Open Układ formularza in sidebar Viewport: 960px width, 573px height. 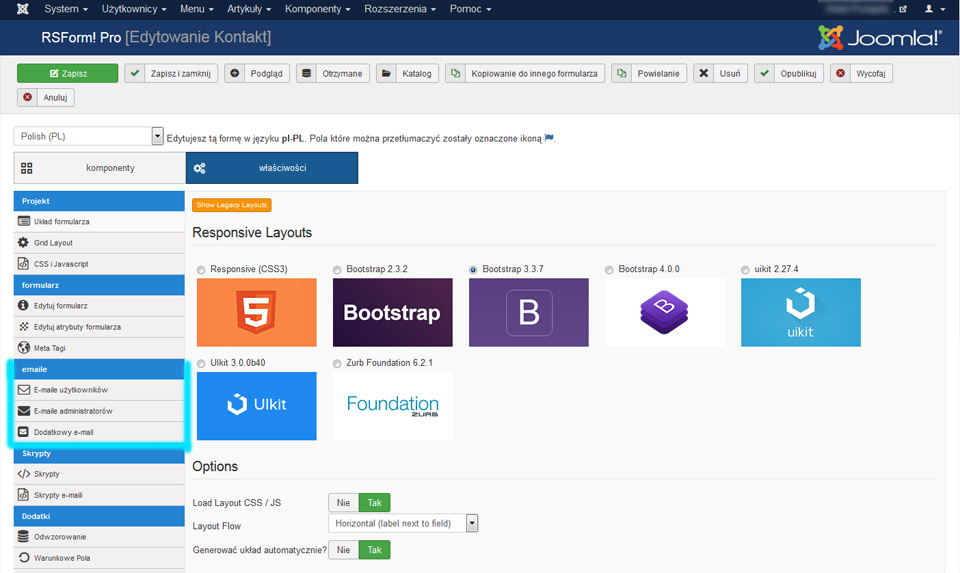(x=99, y=222)
